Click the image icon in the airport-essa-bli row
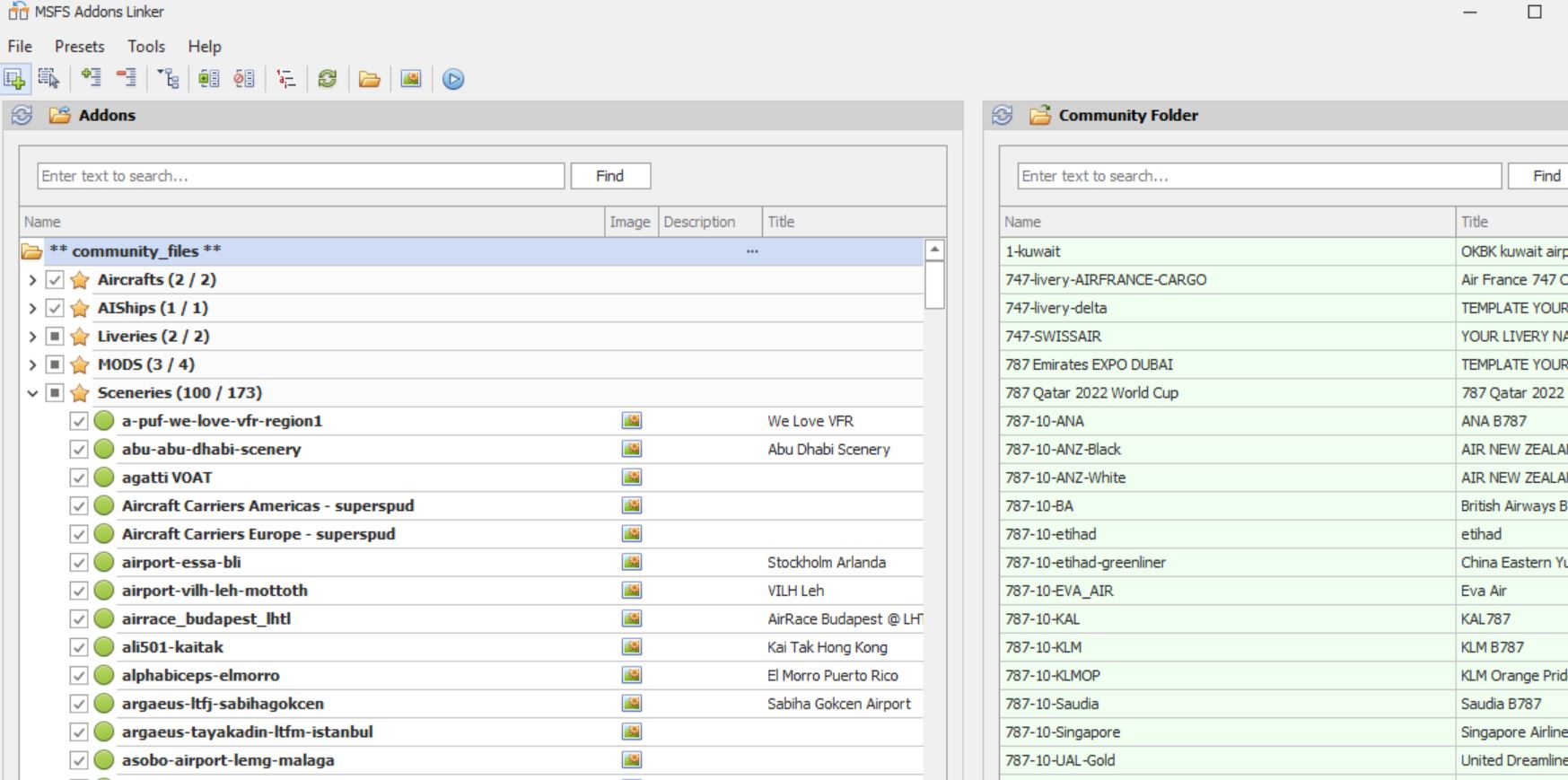 (632, 562)
